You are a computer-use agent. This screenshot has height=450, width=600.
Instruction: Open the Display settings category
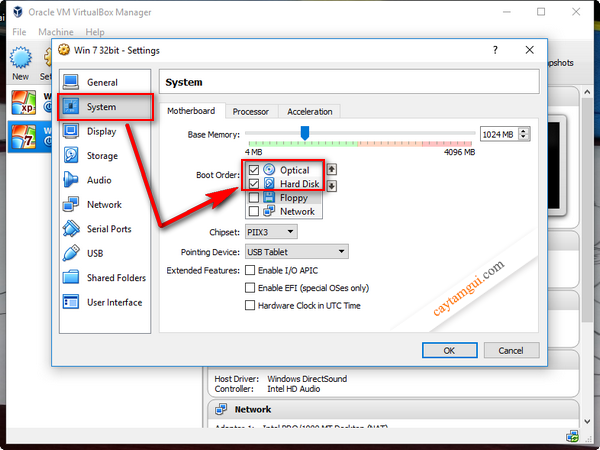(105, 131)
